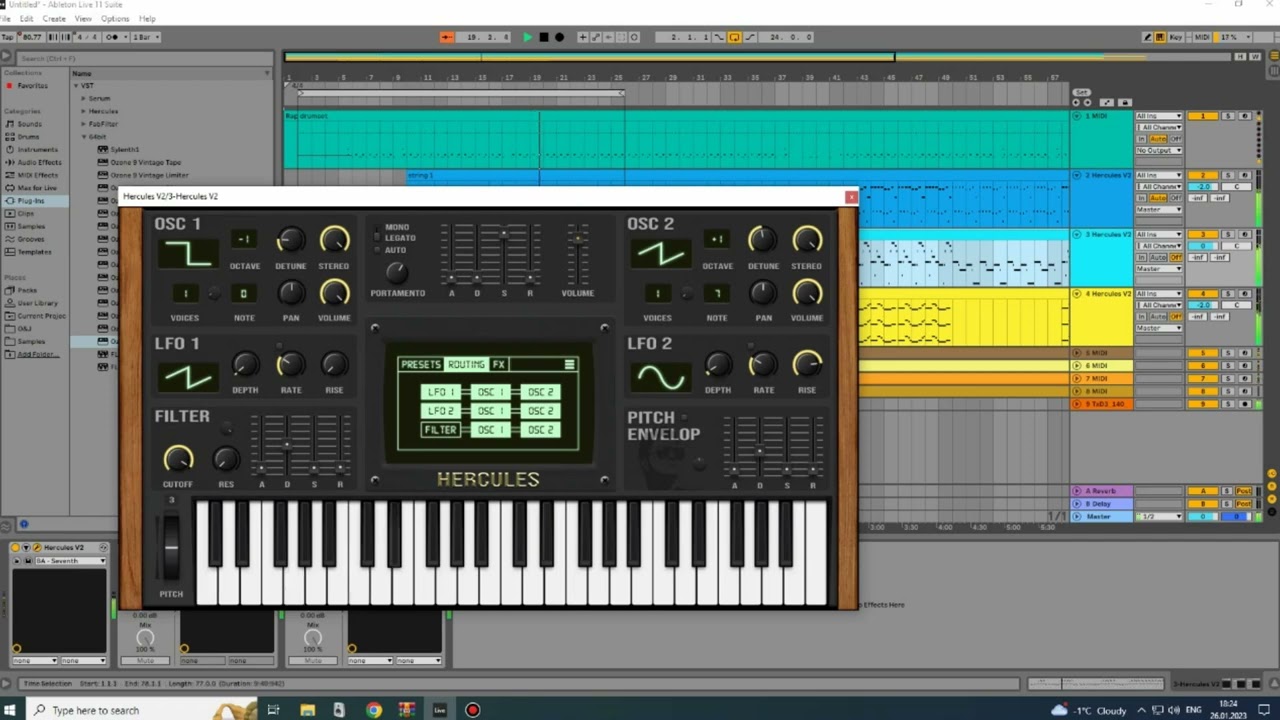The height and width of the screenshot is (720, 1280).
Task: Open the Options menu
Action: 115,18
